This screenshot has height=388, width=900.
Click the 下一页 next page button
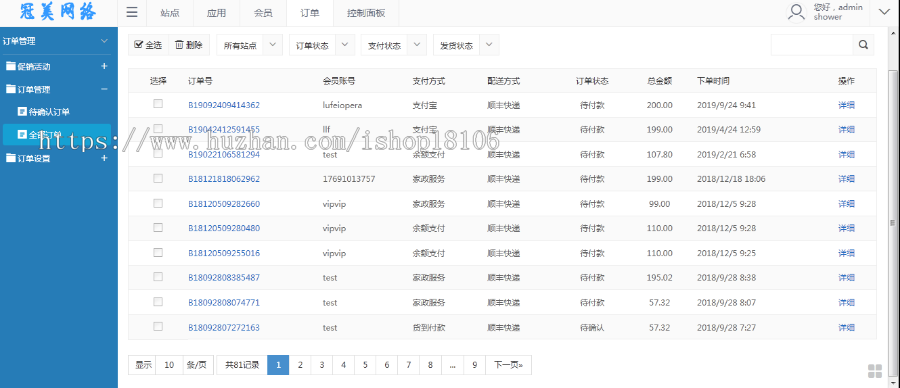pyautogui.click(x=509, y=364)
